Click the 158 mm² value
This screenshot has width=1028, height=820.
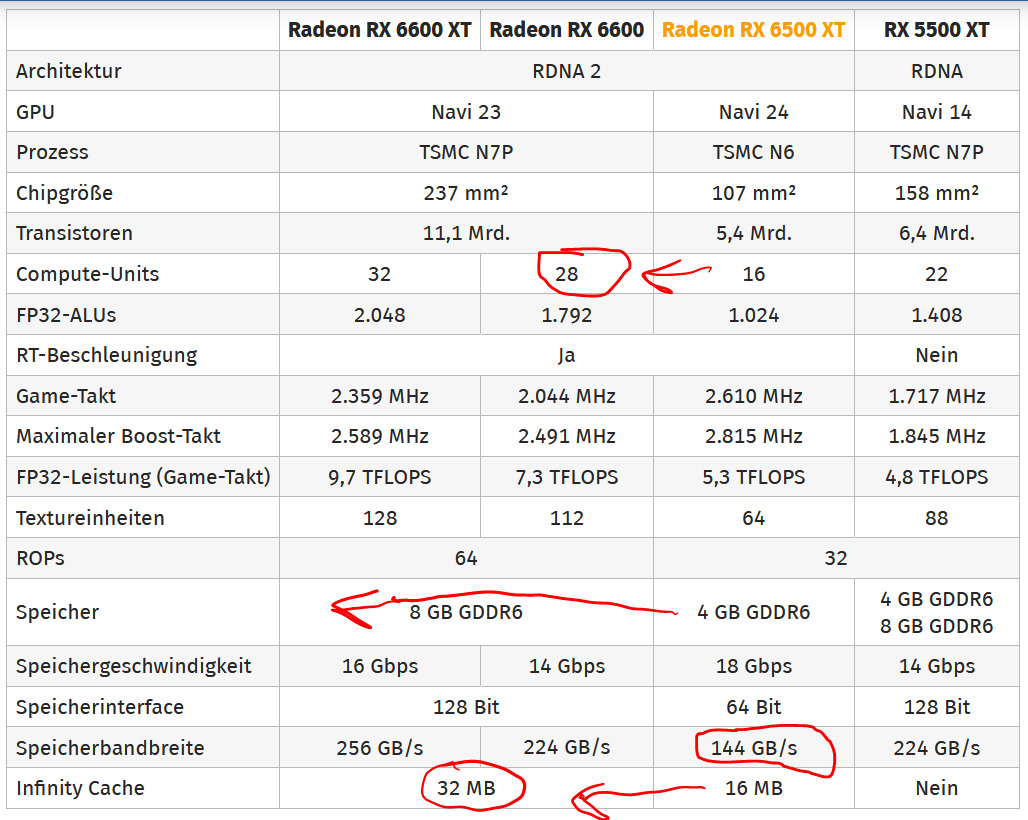coord(936,193)
